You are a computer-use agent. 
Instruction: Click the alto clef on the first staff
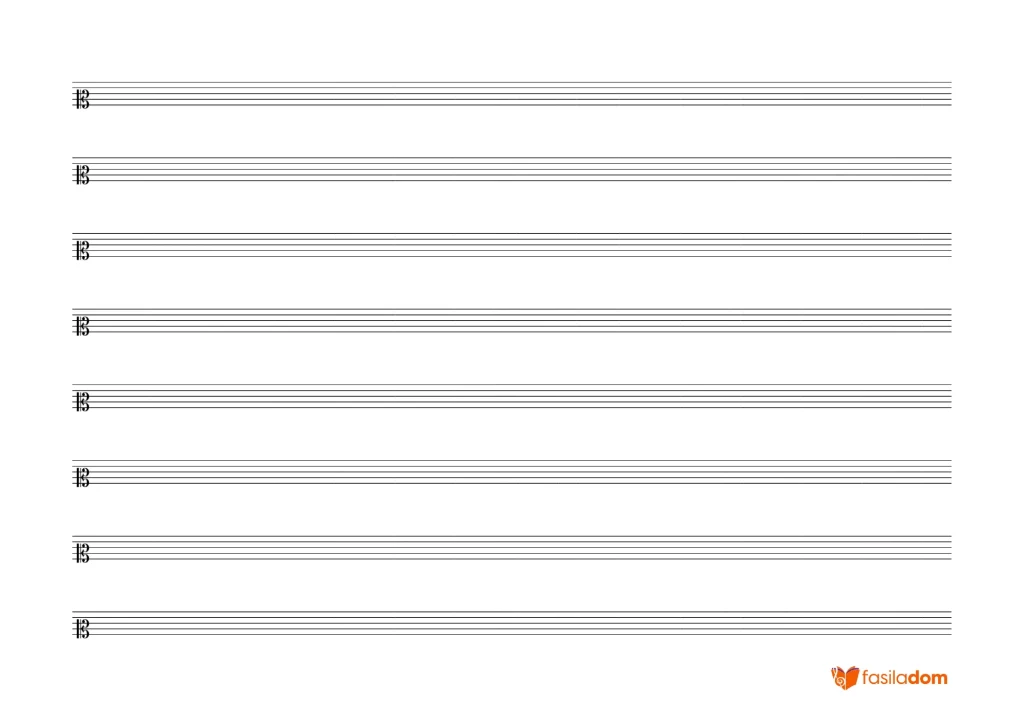(82, 99)
